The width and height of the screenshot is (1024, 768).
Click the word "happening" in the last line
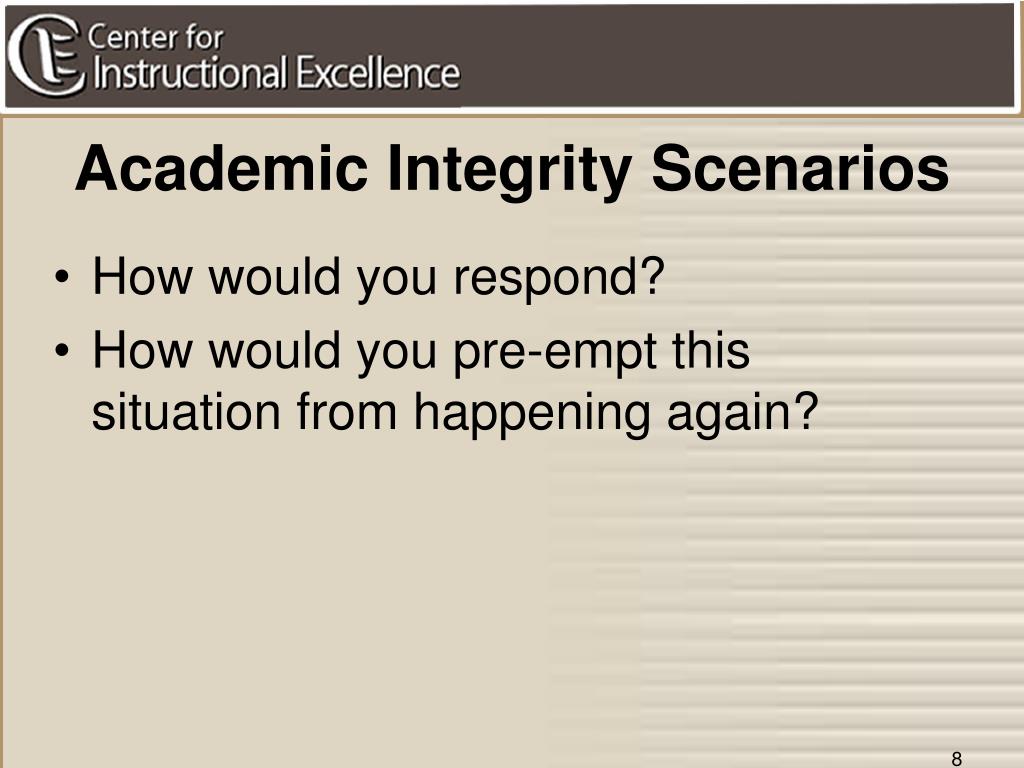click(x=532, y=414)
